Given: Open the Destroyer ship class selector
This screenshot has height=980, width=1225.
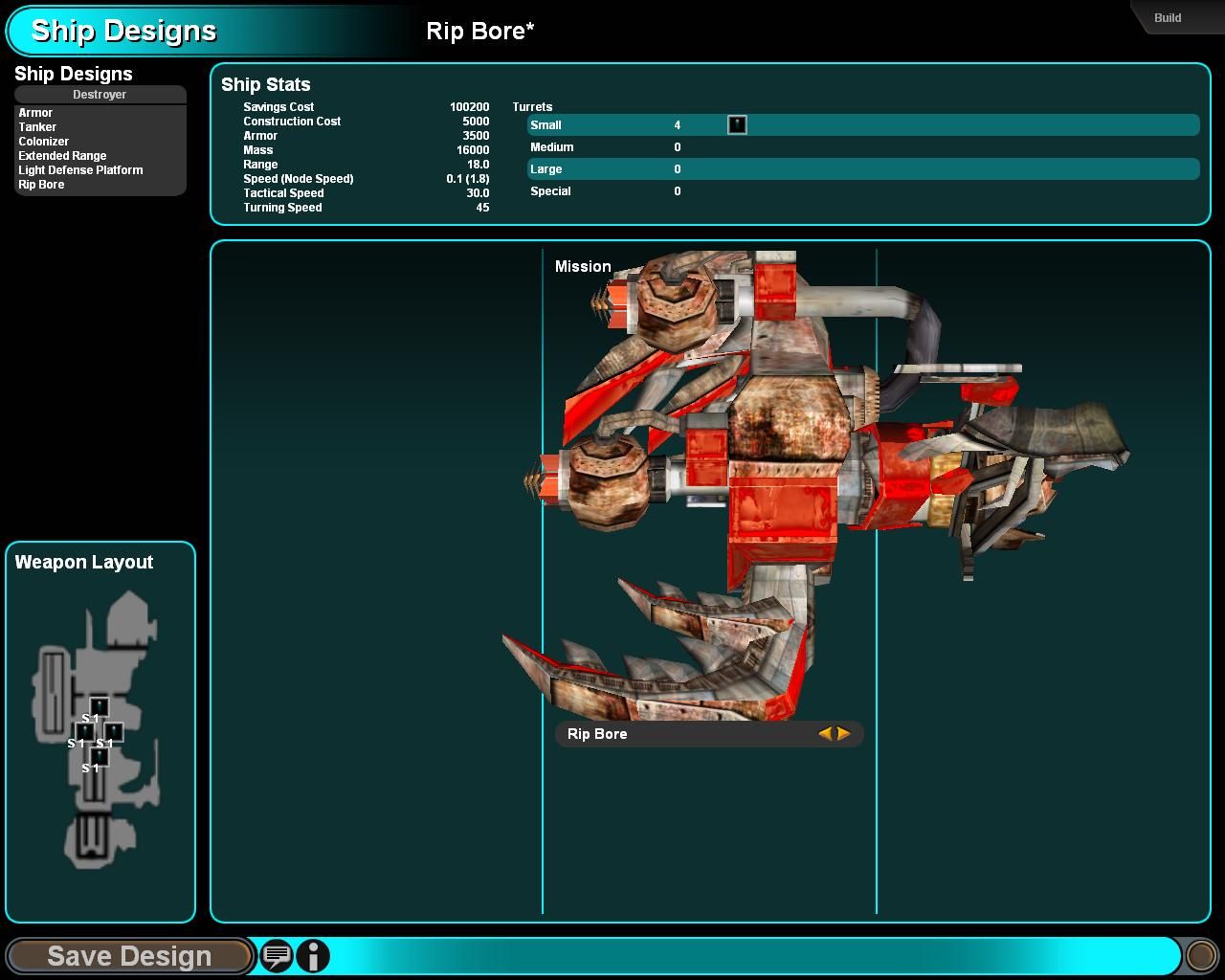Looking at the screenshot, I should tap(100, 95).
